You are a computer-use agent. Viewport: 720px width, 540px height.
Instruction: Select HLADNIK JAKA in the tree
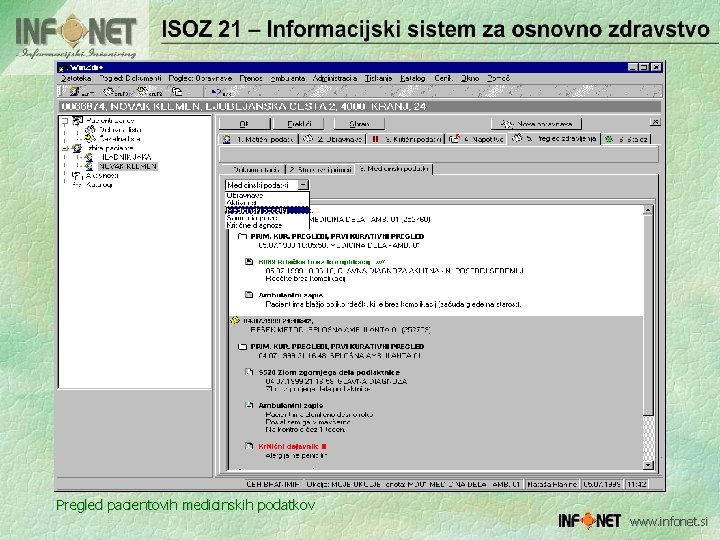pos(124,157)
